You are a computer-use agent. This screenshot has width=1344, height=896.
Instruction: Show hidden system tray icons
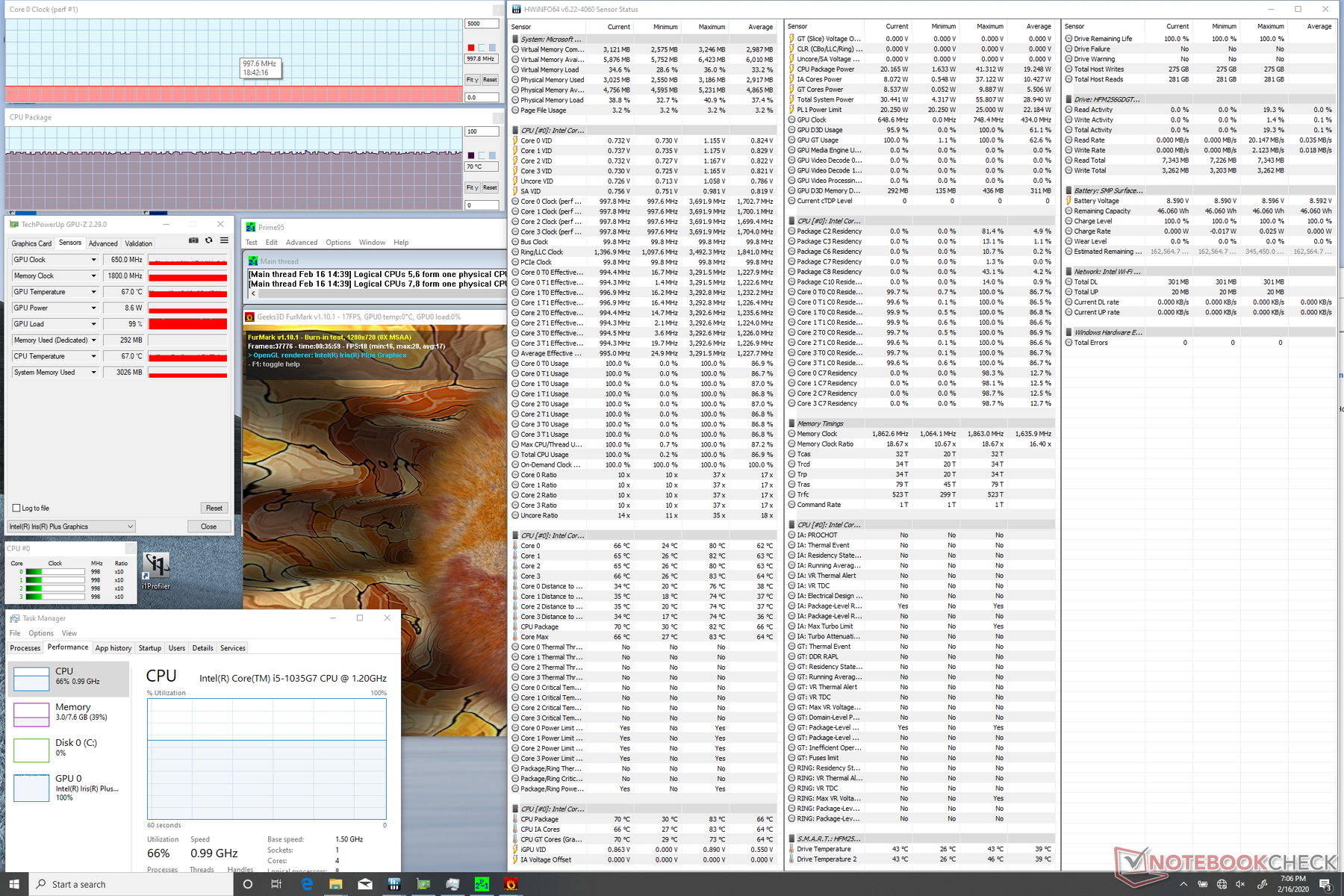click(x=1183, y=884)
